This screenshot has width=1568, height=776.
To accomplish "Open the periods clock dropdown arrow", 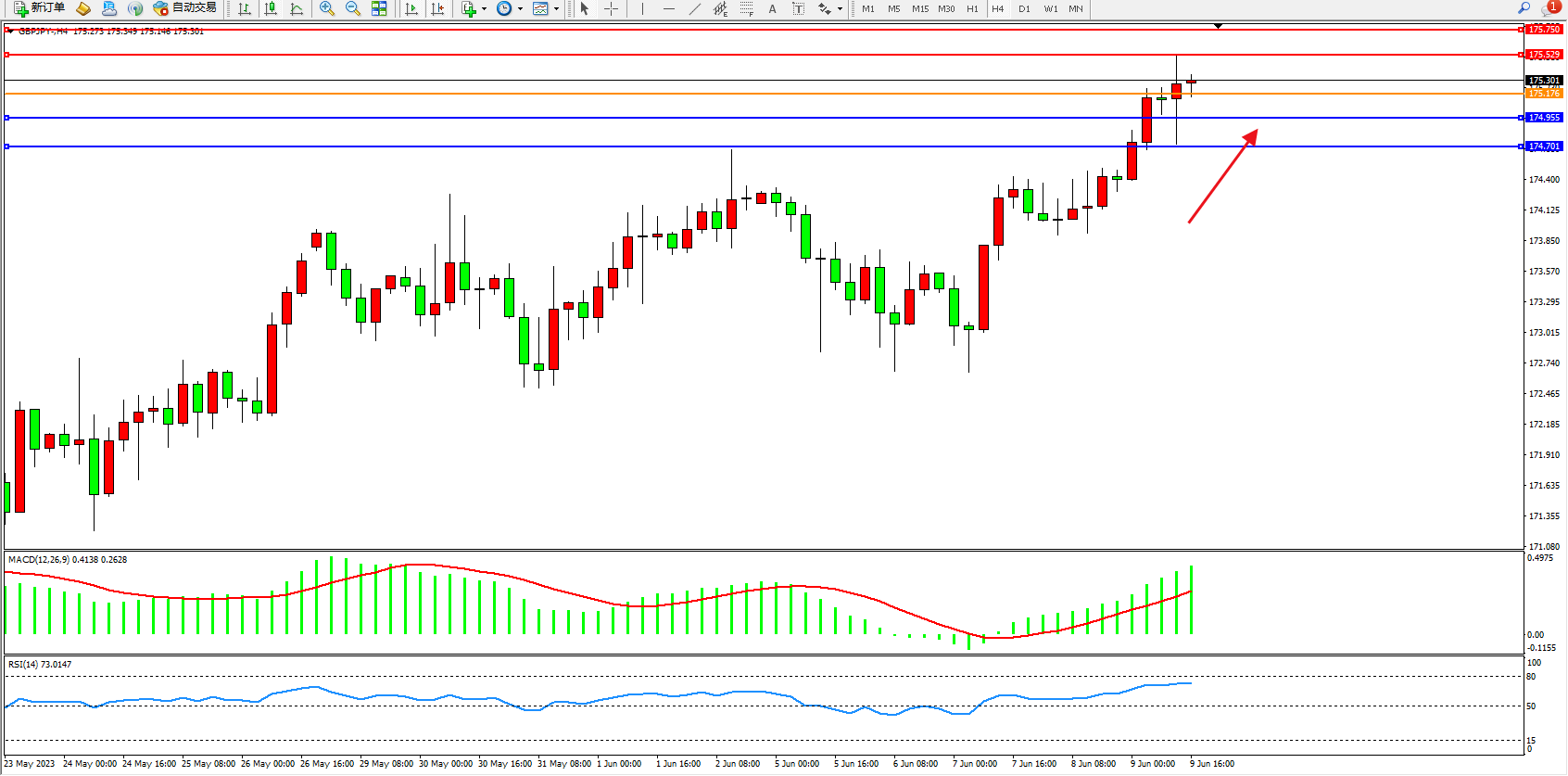I will [x=520, y=9].
